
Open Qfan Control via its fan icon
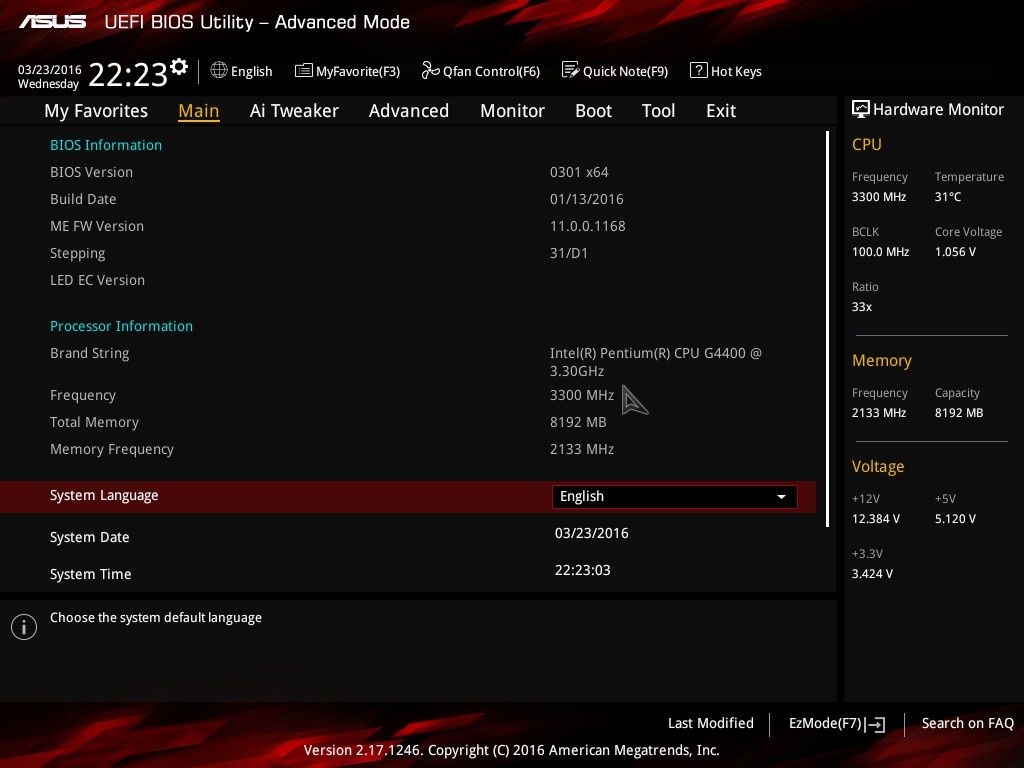(430, 70)
